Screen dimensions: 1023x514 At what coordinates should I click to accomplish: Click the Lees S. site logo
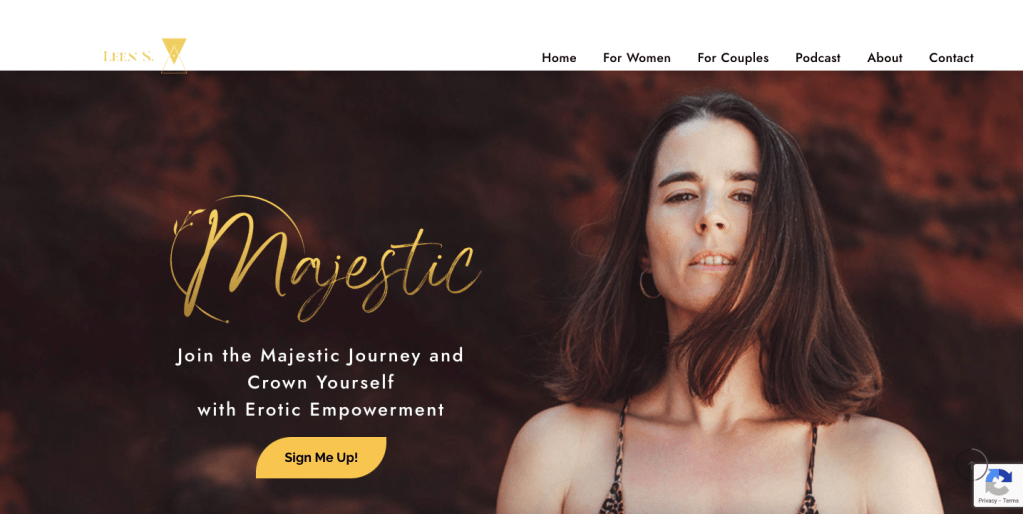pos(145,55)
